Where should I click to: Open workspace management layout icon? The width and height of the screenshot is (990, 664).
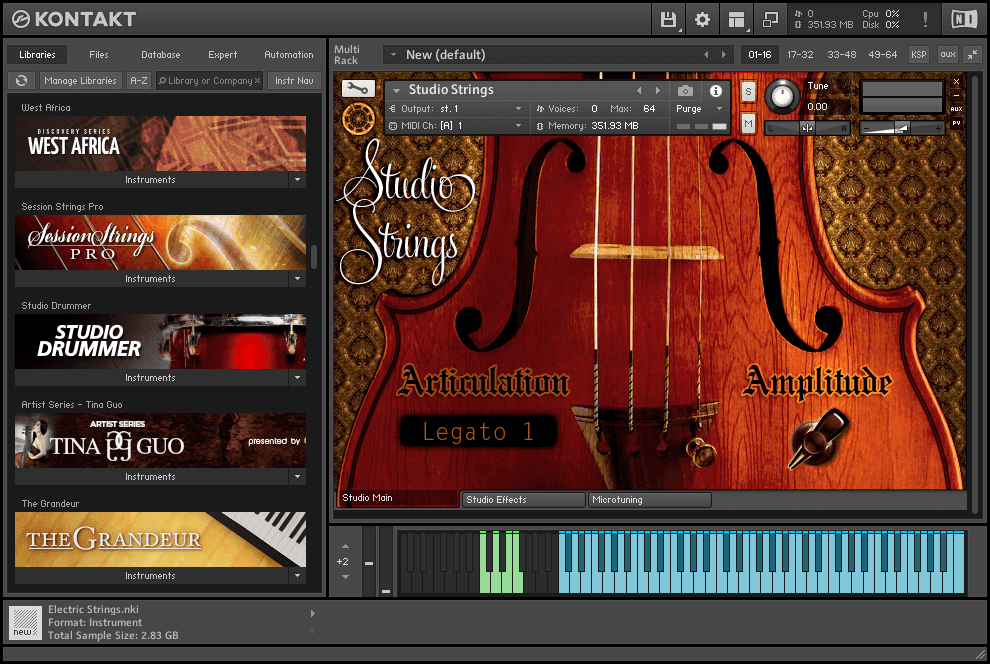(x=736, y=20)
